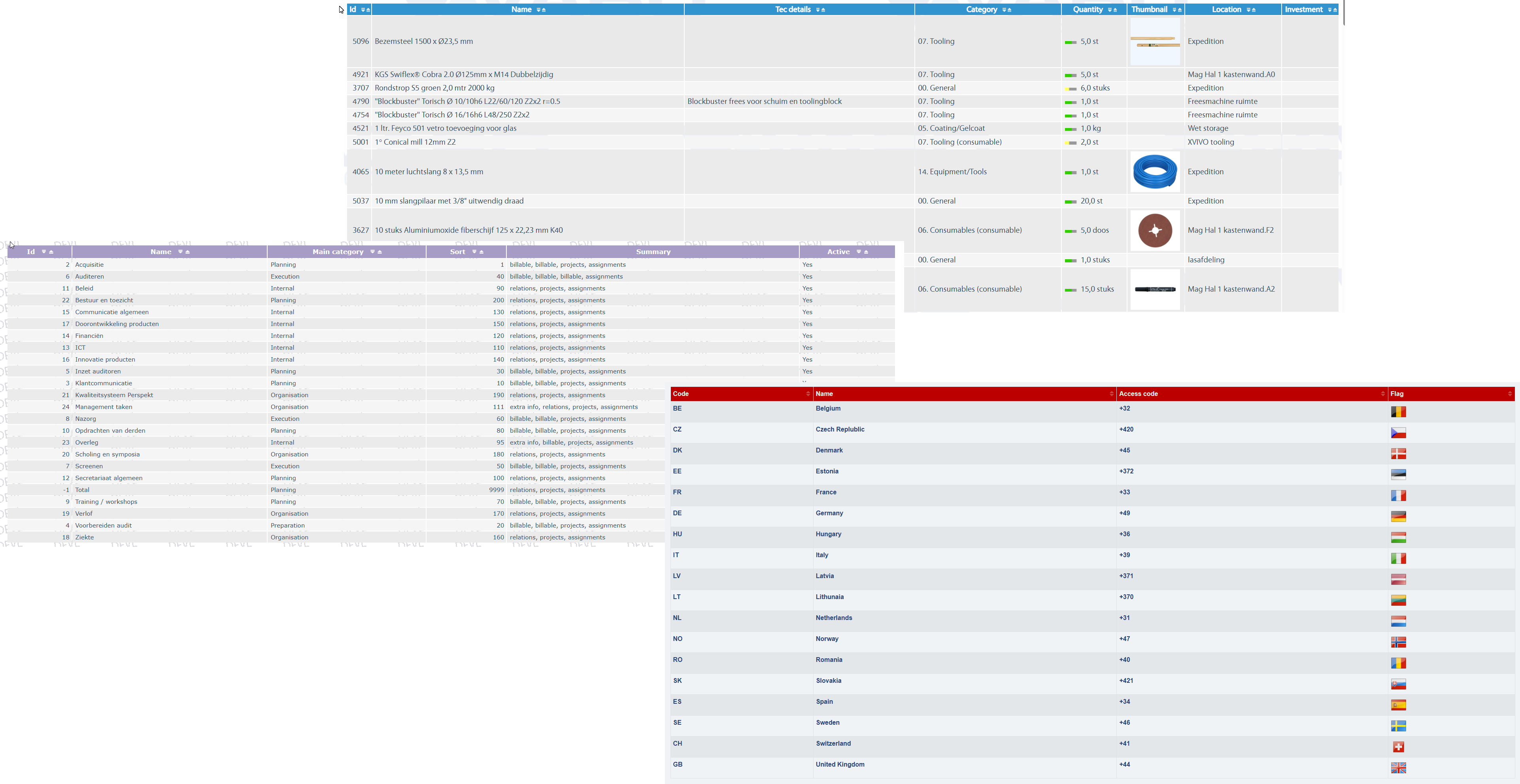Click descending sort arrow beside Location header
The height and width of the screenshot is (784, 1520).
point(1248,10)
